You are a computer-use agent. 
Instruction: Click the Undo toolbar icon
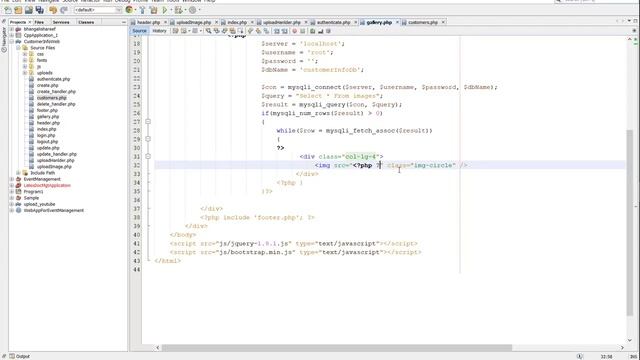click(53, 10)
